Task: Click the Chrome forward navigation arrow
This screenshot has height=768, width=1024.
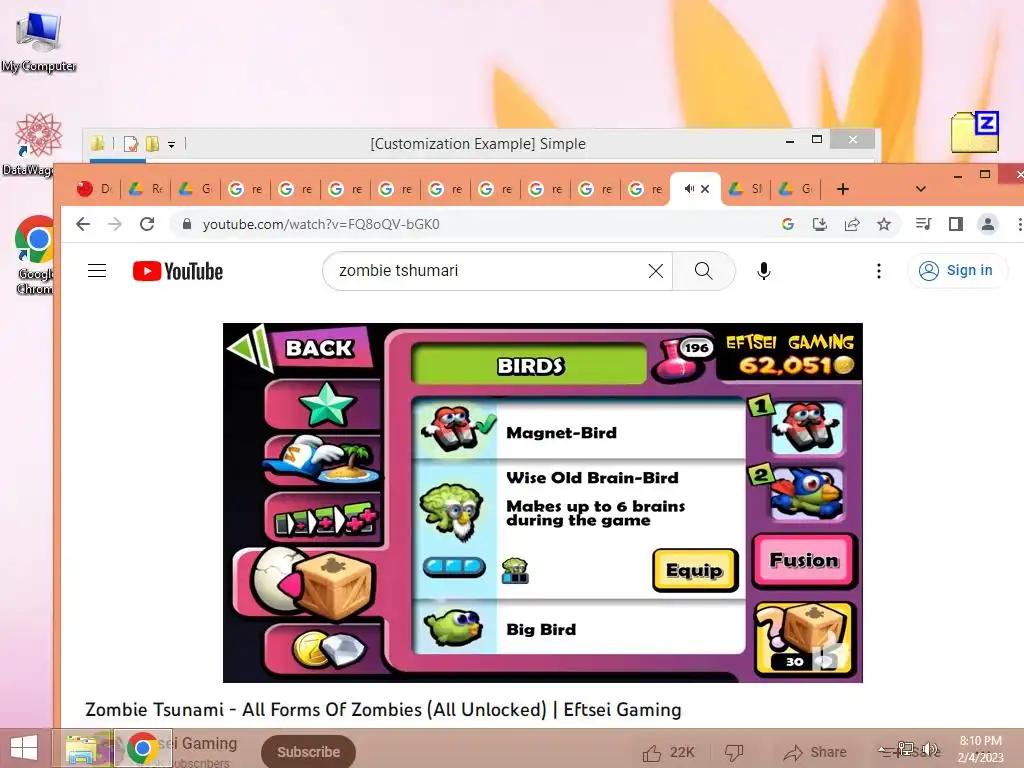Action: 115,224
